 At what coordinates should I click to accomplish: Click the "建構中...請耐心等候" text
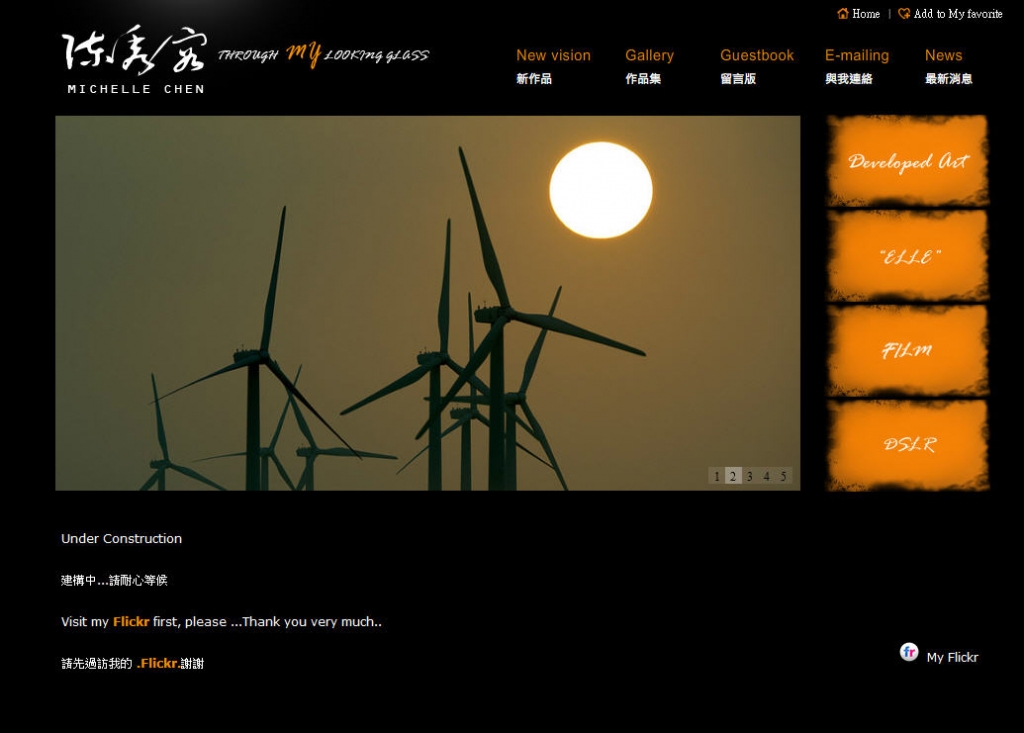pyautogui.click(x=114, y=580)
